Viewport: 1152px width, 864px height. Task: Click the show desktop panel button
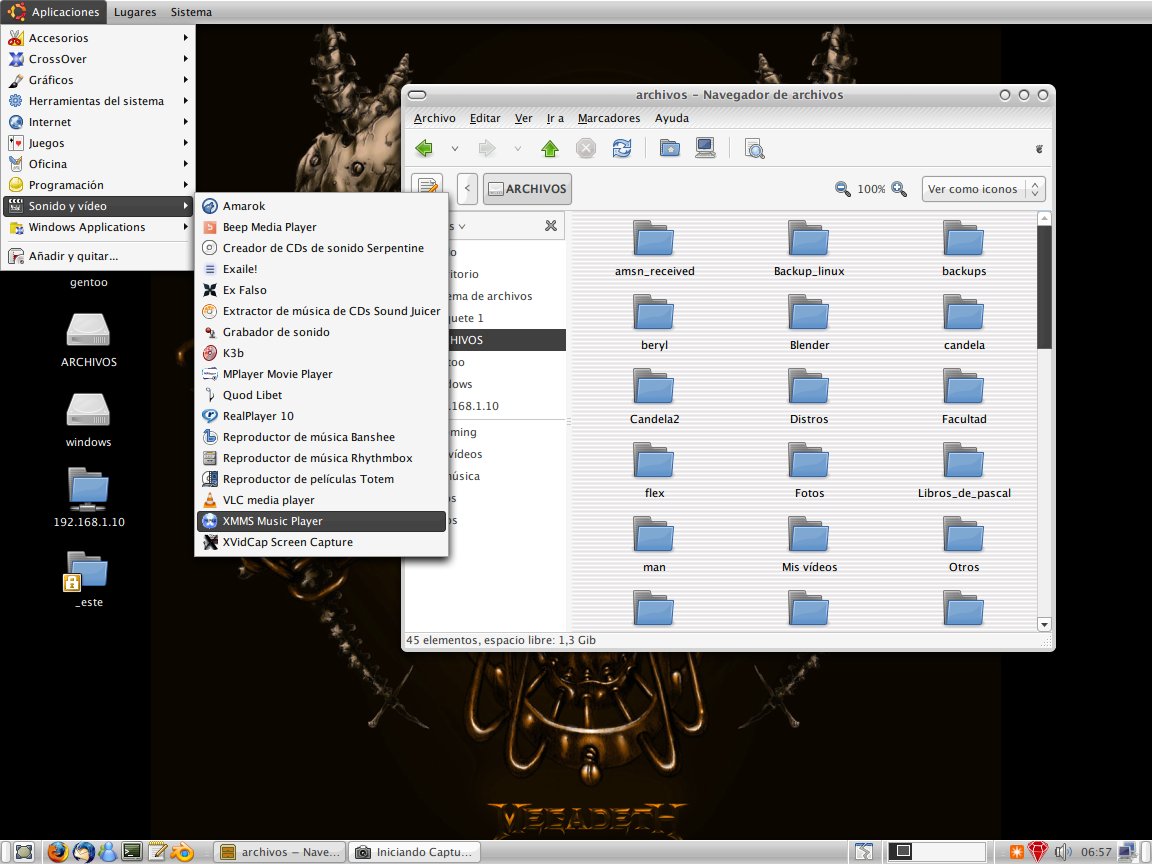[x=24, y=852]
